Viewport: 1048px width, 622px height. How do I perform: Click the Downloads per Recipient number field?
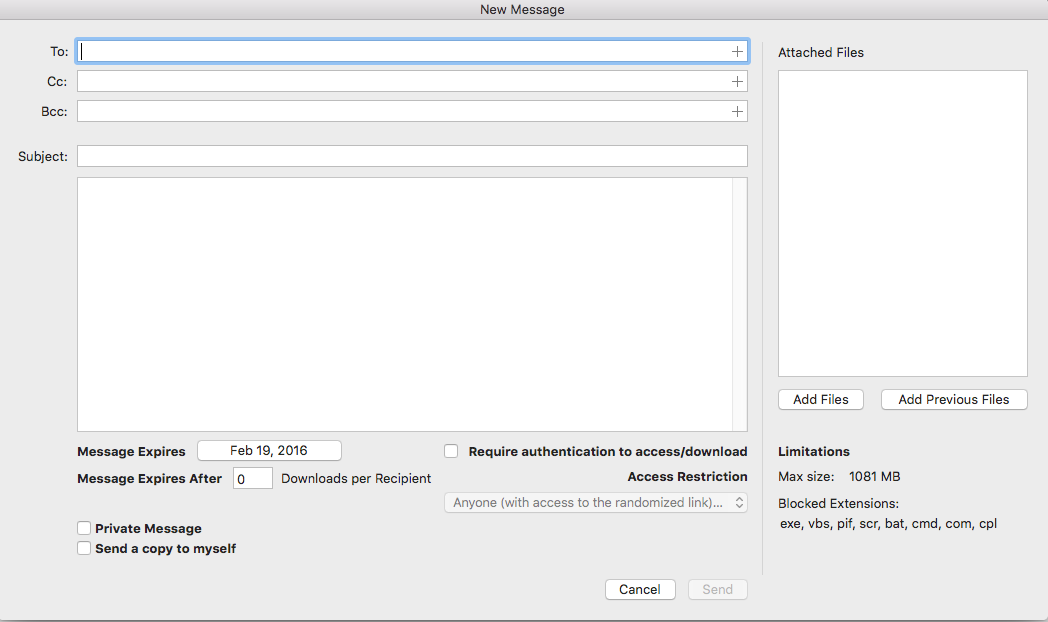[x=252, y=477]
